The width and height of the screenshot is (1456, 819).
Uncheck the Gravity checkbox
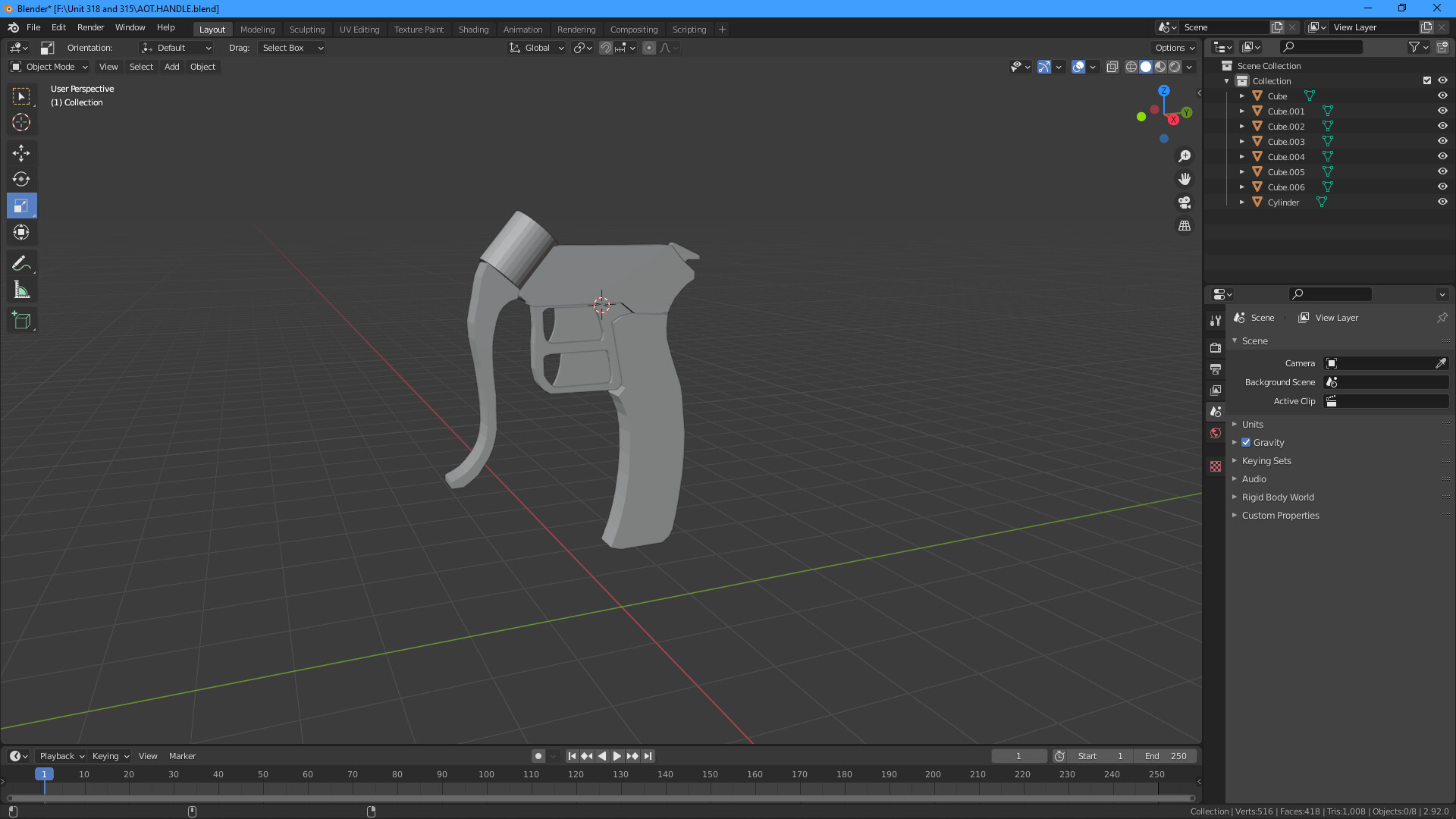[1246, 442]
